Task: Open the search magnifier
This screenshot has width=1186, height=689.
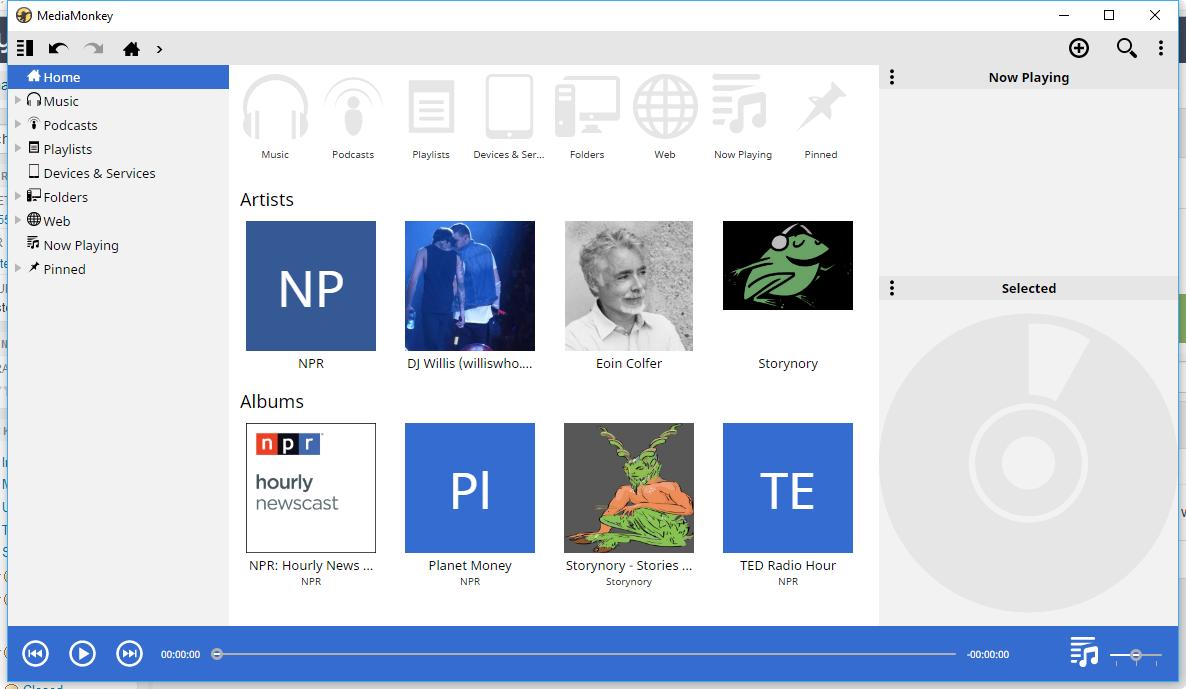Action: point(1126,48)
